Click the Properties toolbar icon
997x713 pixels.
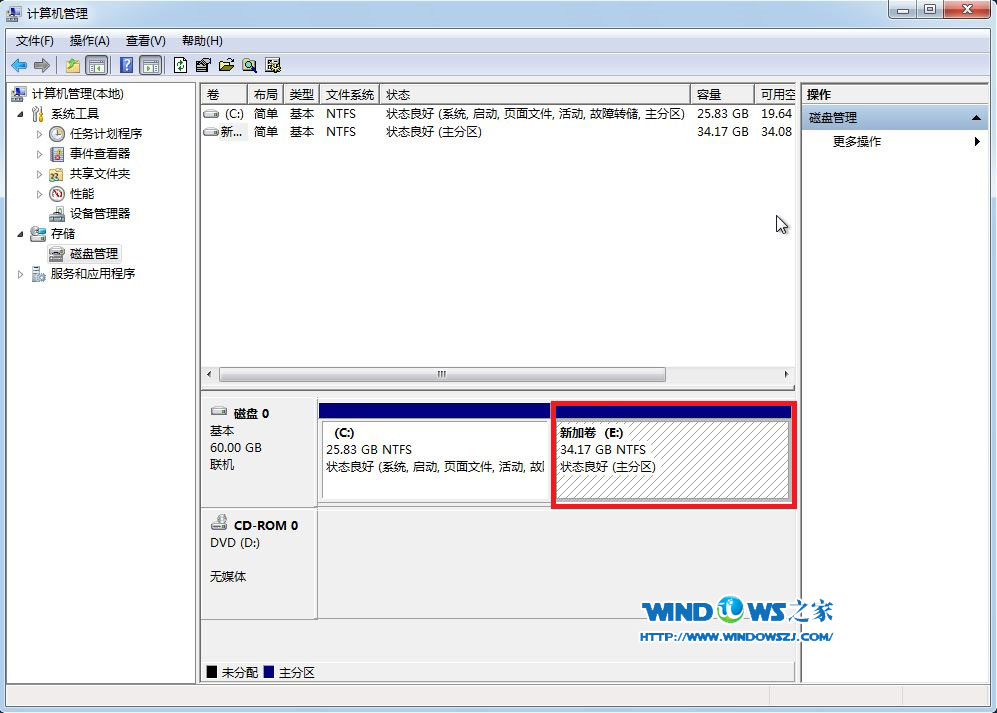pyautogui.click(x=203, y=65)
